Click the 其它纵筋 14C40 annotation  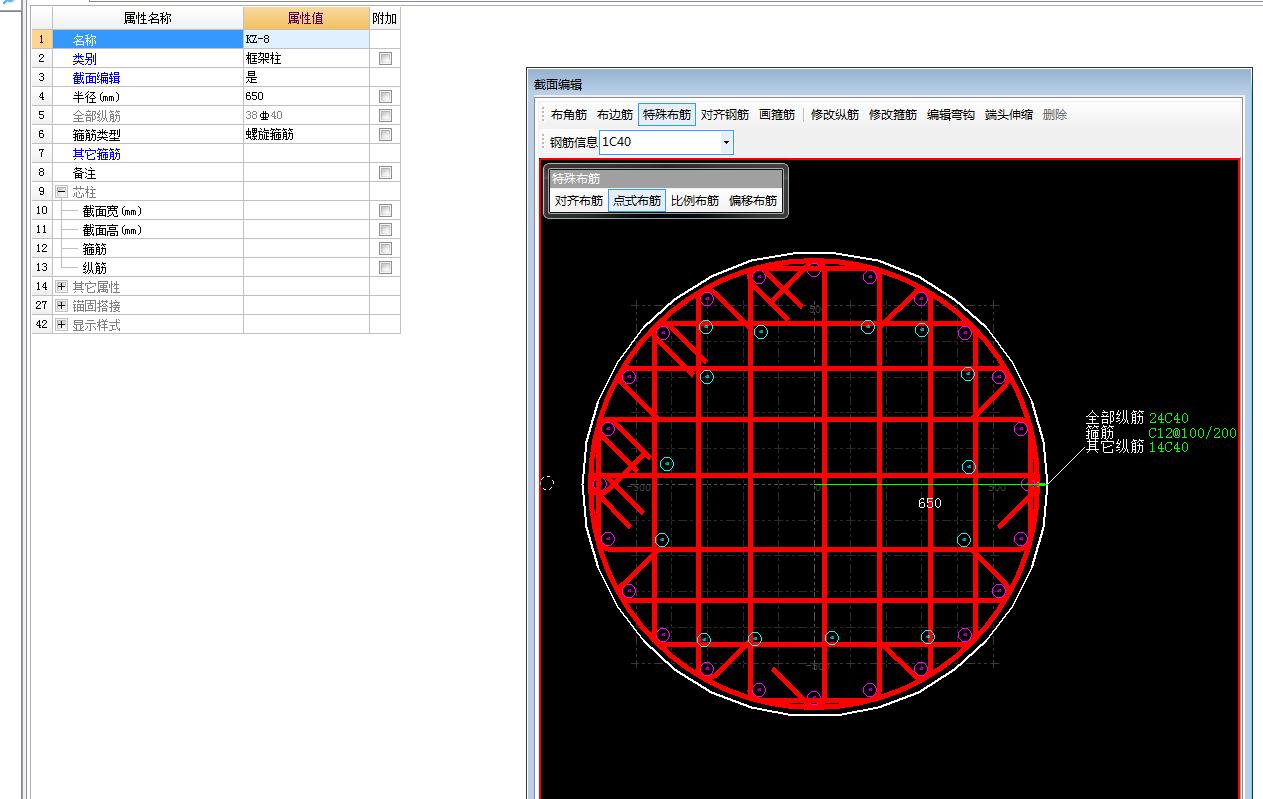point(1137,447)
